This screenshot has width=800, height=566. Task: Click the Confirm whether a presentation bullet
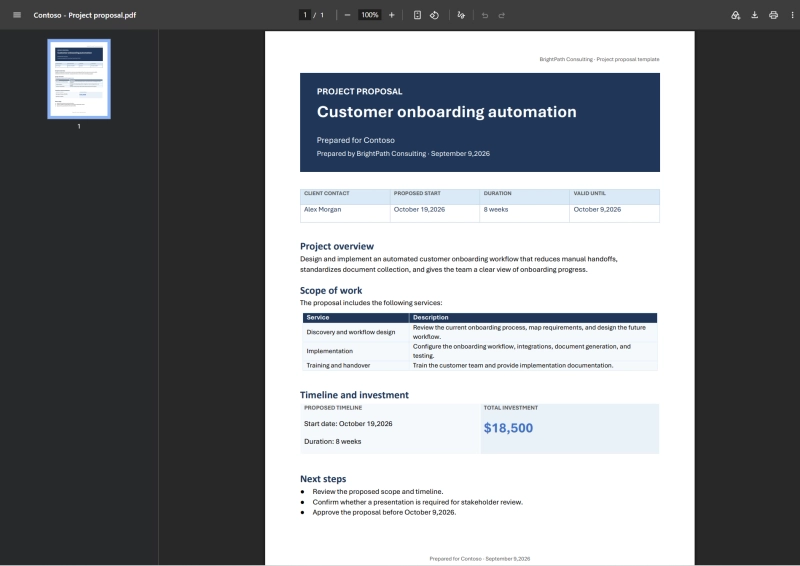(x=417, y=502)
